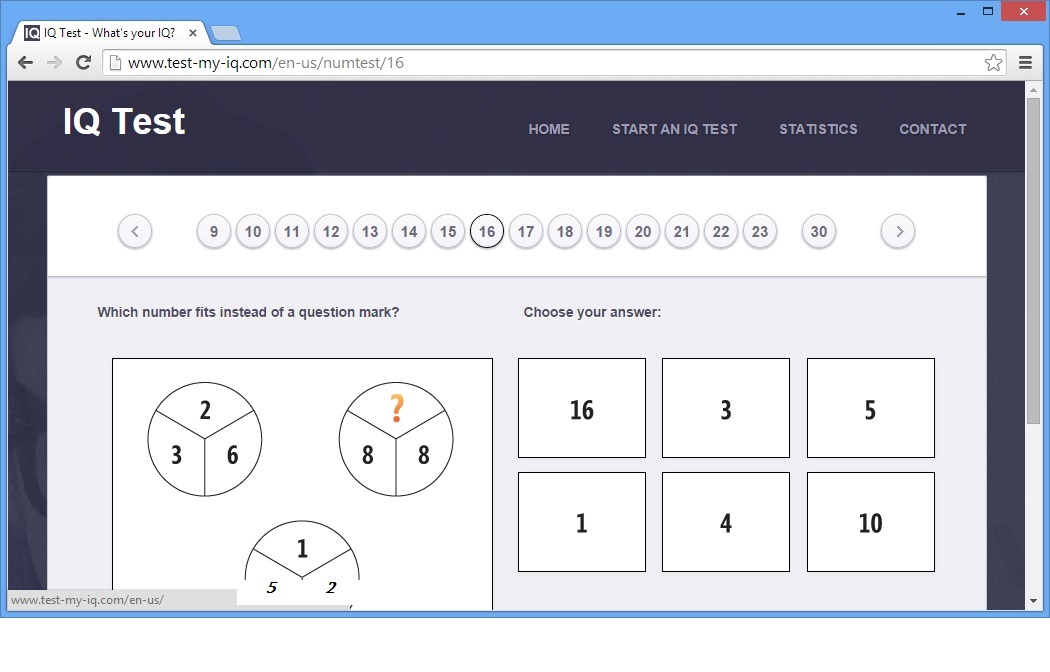
Task: Jump to question 21
Action: (x=682, y=232)
